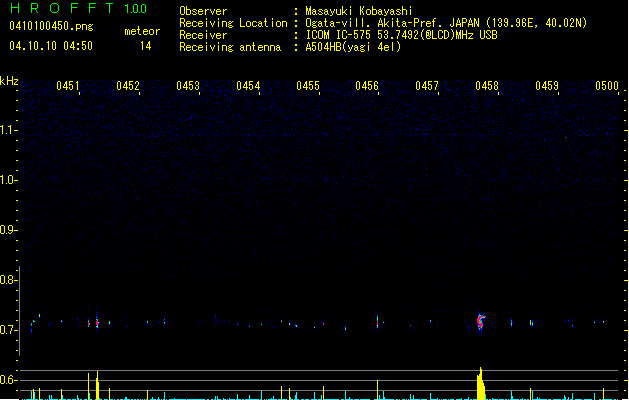Jump to the 0455 time marker
This screenshot has width=629, height=400.
coord(308,87)
